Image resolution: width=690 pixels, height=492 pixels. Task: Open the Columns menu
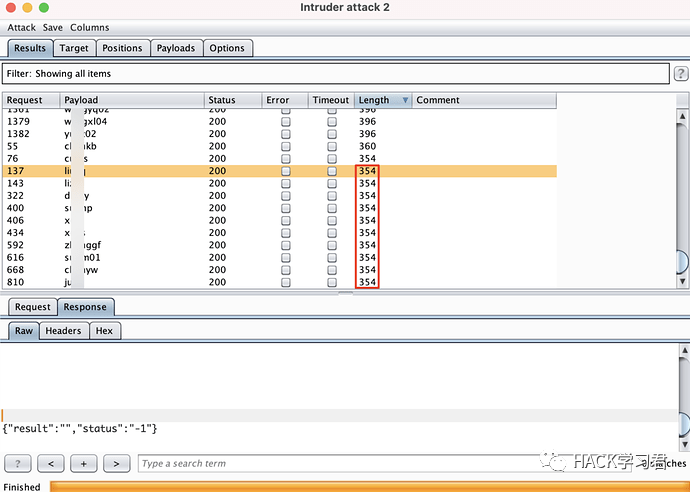[90, 28]
